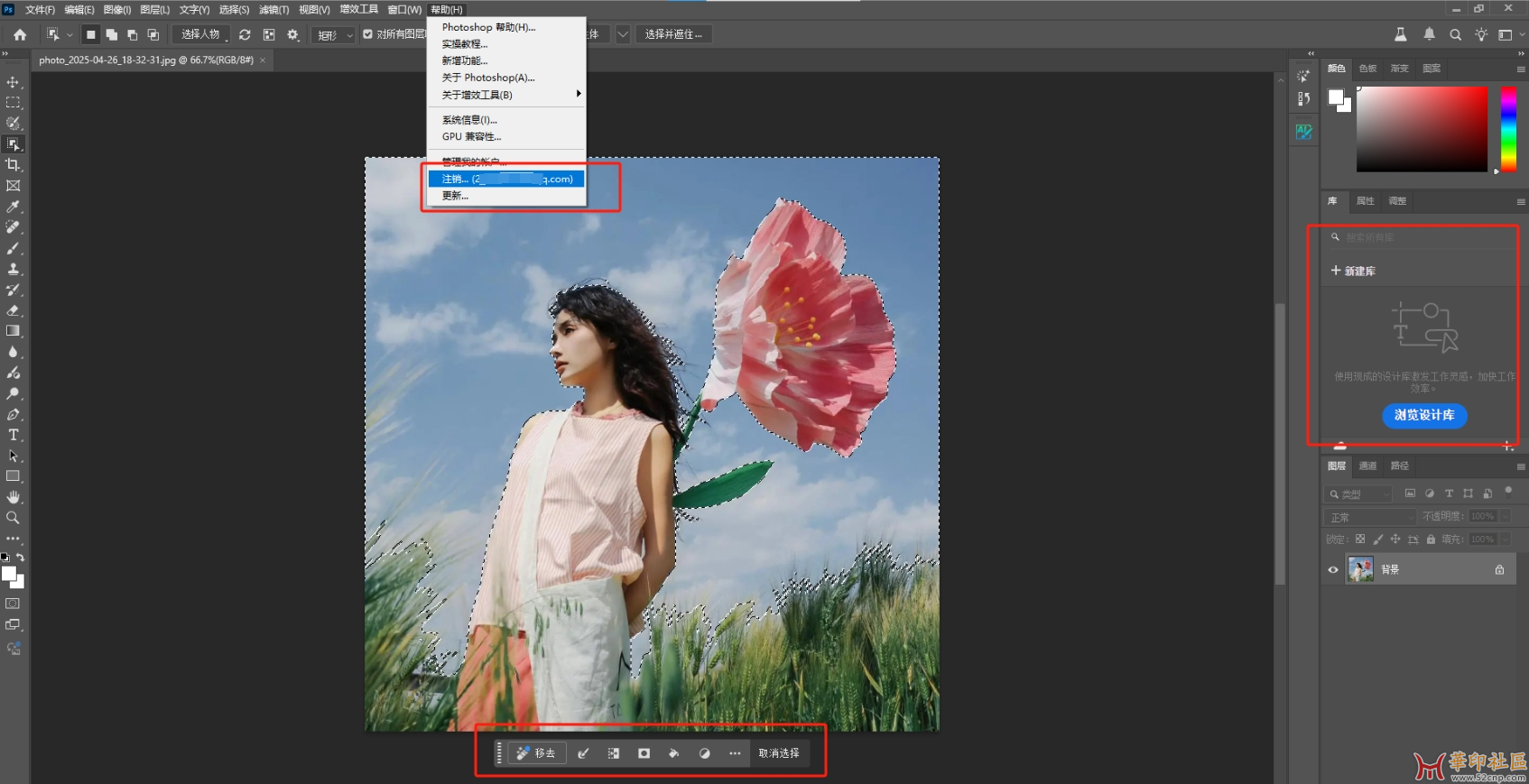
Task: Hide the 背景 layer with the eye icon
Action: tap(1333, 569)
